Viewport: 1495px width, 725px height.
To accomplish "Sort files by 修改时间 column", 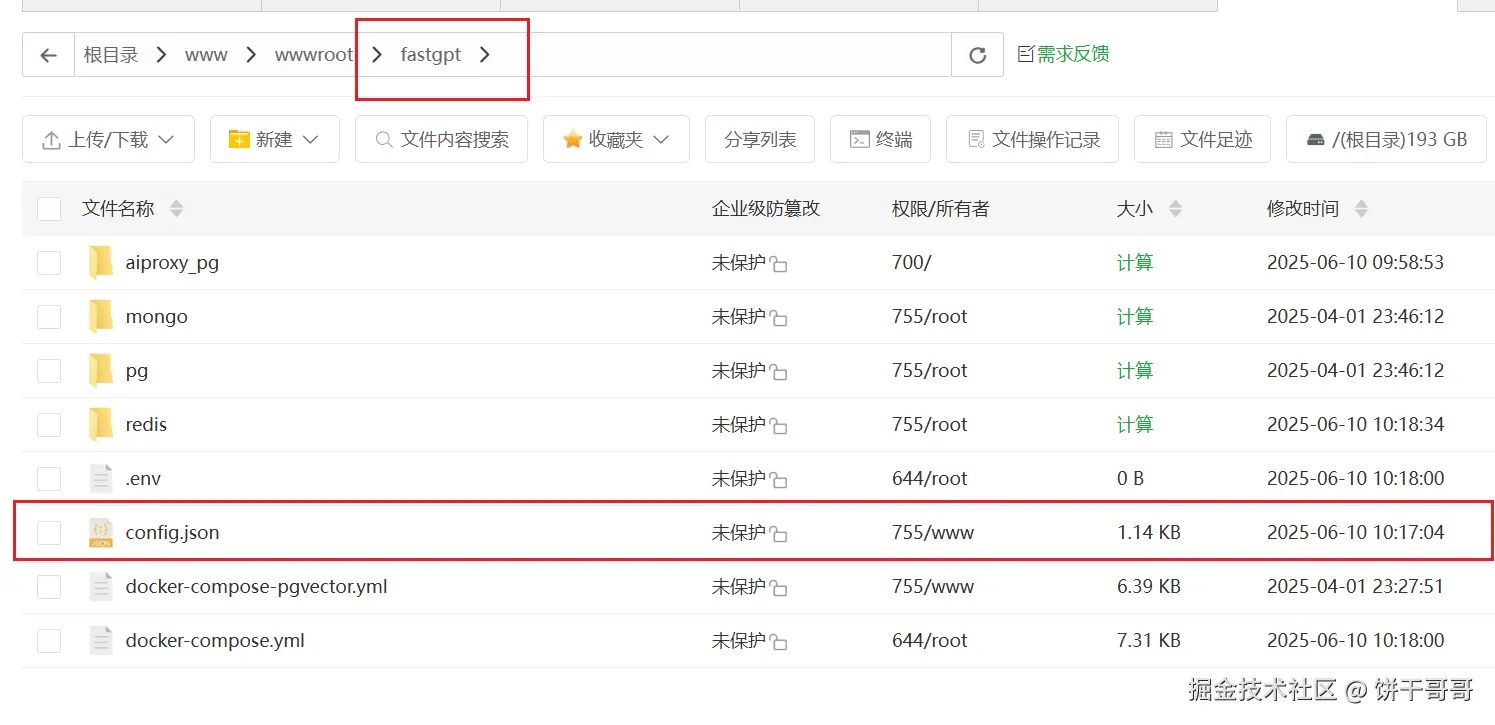I will 1302,209.
